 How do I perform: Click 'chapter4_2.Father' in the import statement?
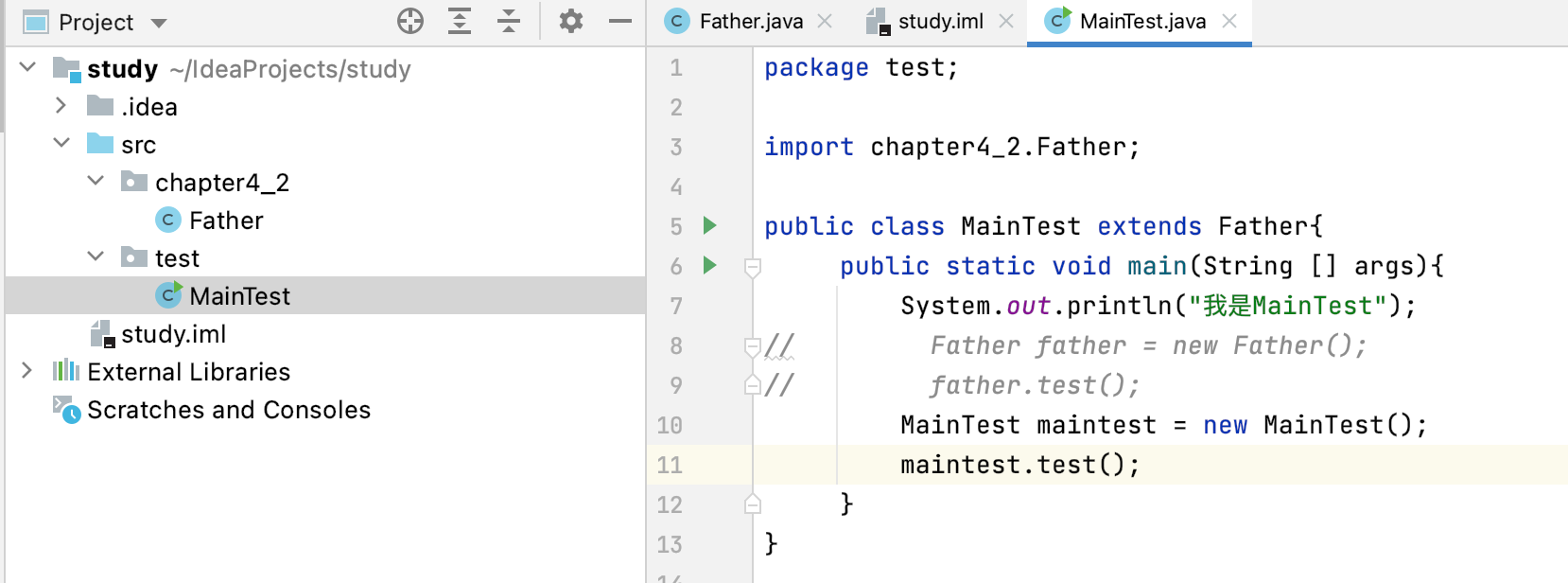[998, 147]
